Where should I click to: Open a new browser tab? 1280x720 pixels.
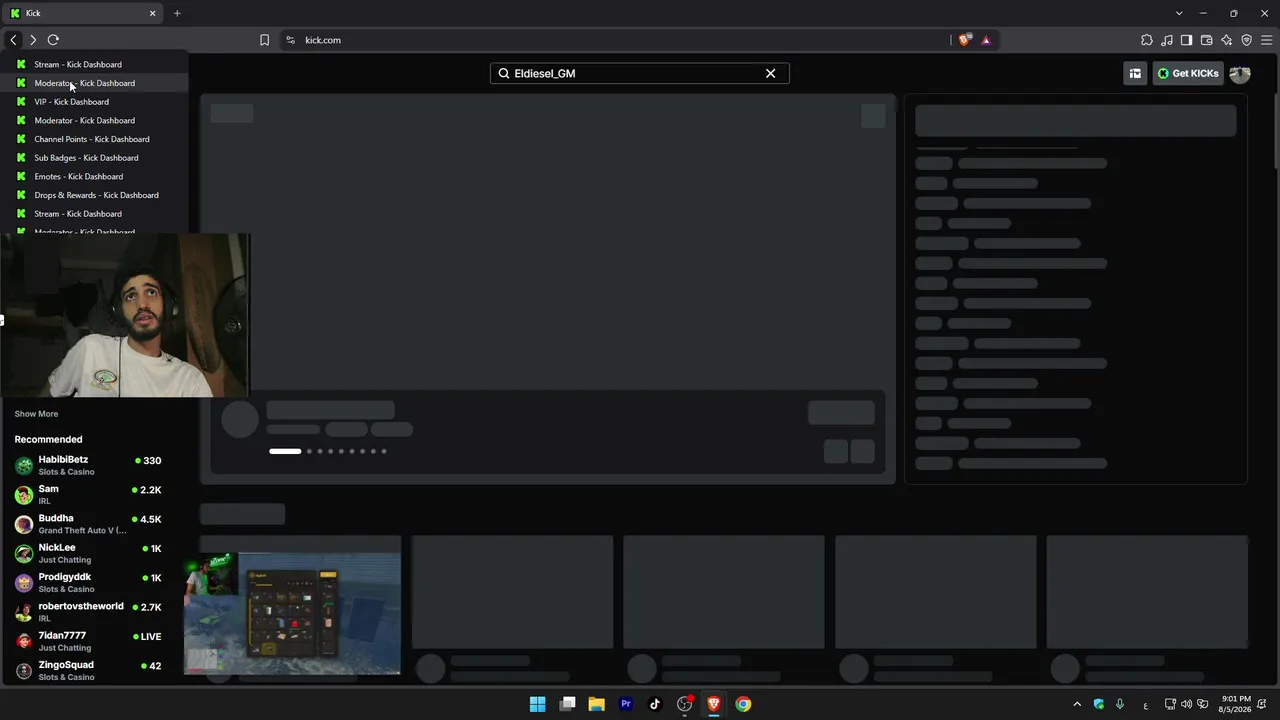point(177,13)
